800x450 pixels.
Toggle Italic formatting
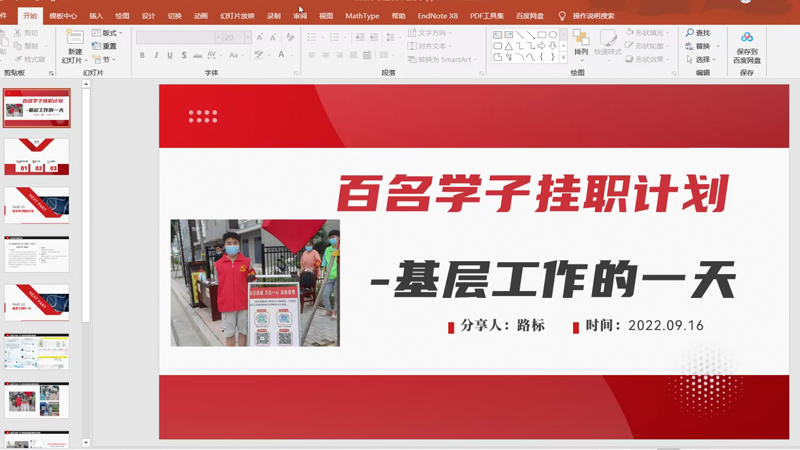(x=156, y=55)
